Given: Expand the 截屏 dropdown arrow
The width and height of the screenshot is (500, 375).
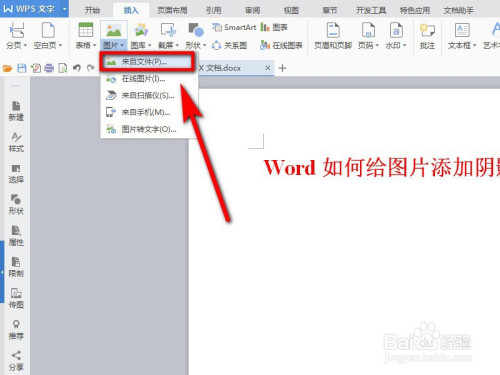Looking at the screenshot, I should click(177, 45).
